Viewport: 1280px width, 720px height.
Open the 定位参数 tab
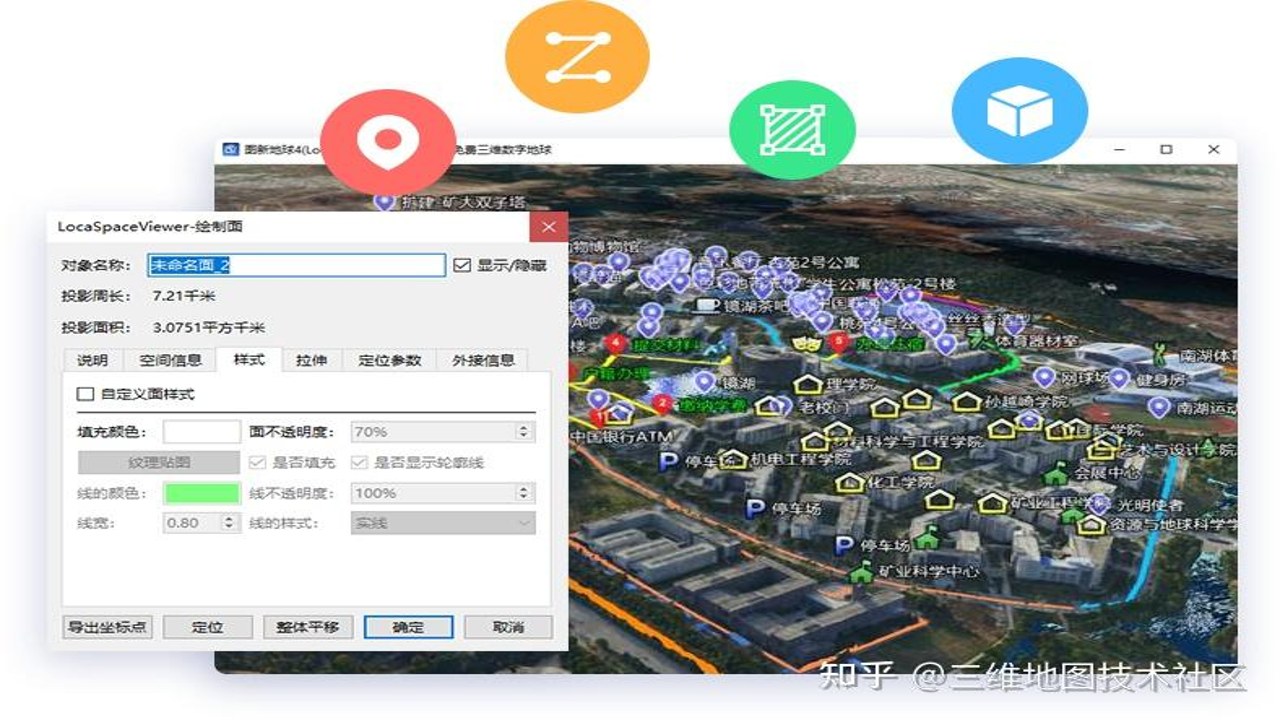[x=390, y=360]
